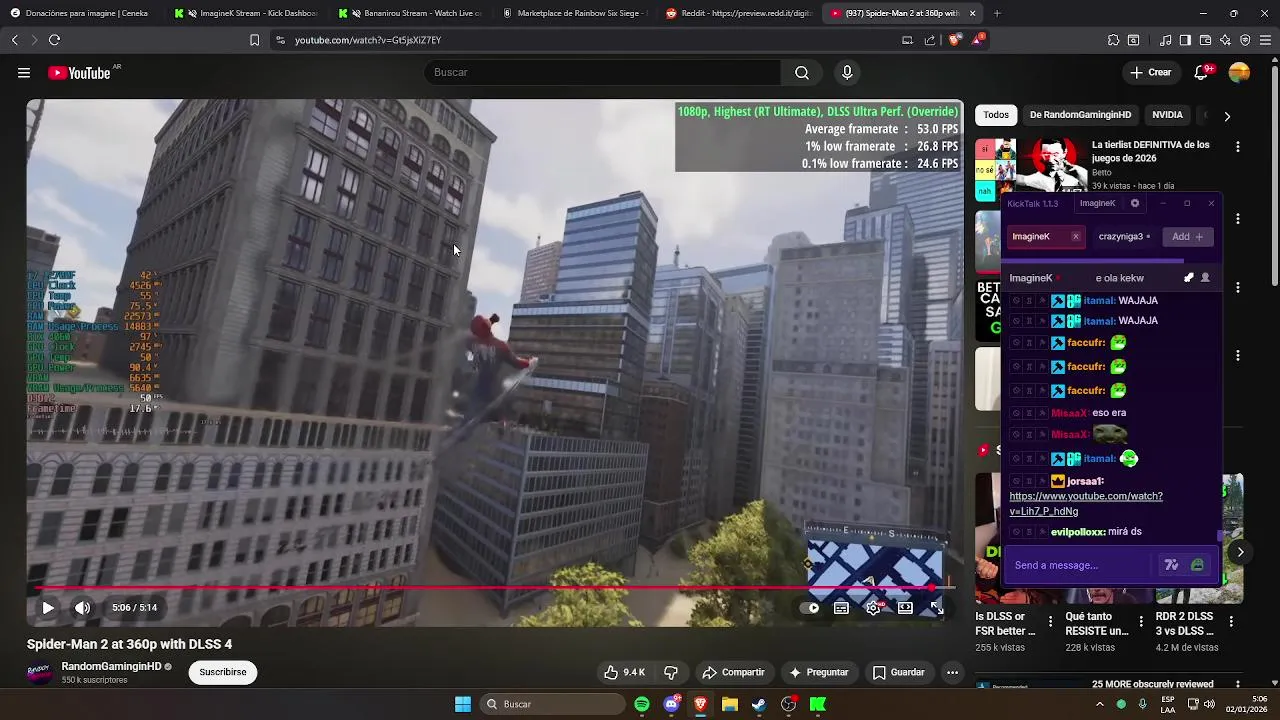Open more actions ellipsis below video
Viewport: 1280px width, 720px height.
pyautogui.click(x=952, y=672)
